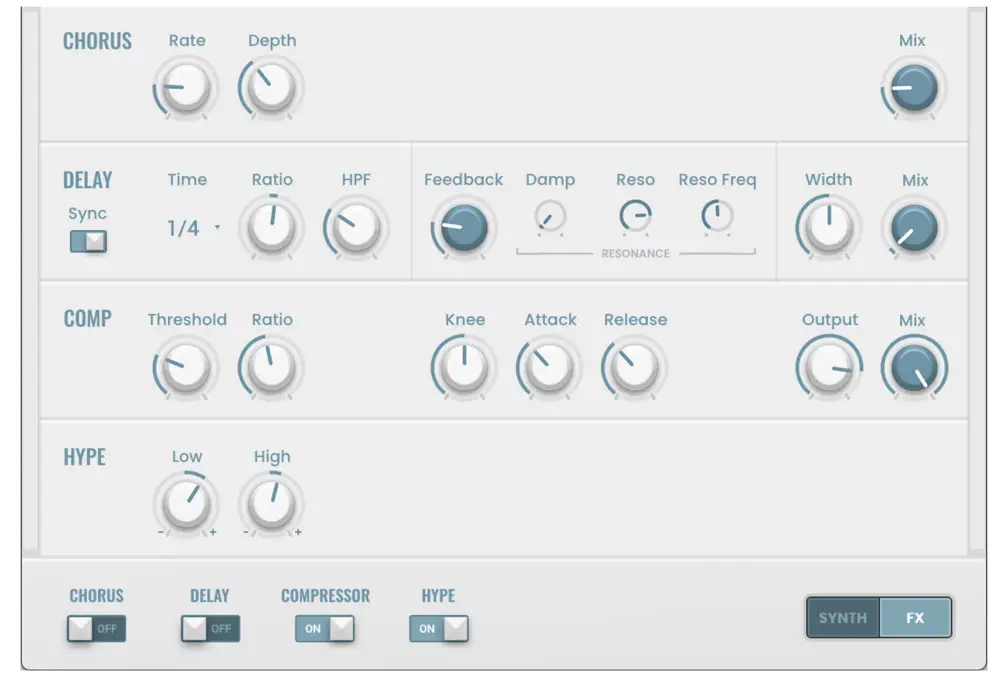This screenshot has height=683, width=993.
Task: Click the Delay HPF knob
Action: tap(356, 228)
